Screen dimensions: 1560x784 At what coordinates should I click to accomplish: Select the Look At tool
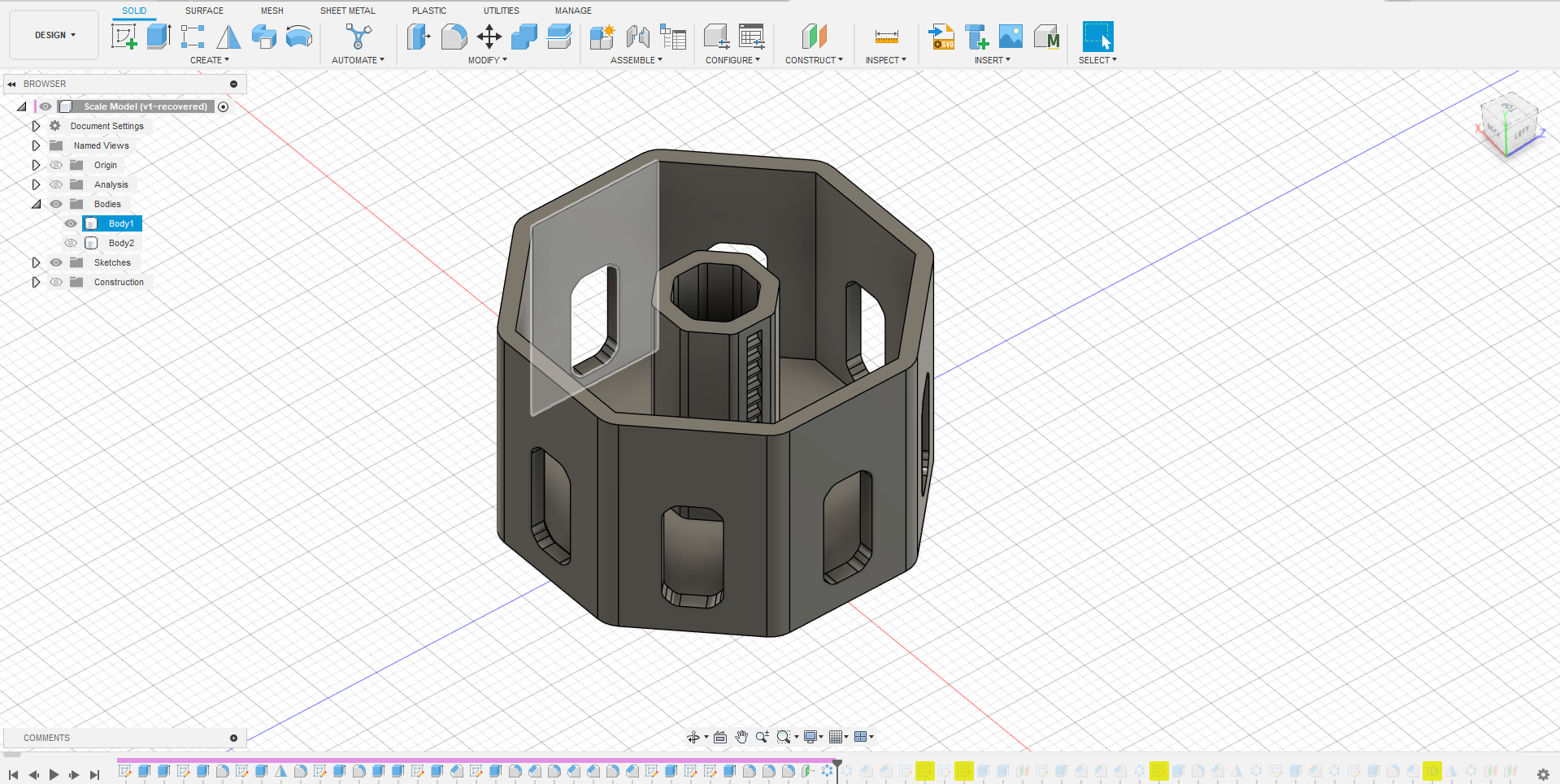point(720,737)
